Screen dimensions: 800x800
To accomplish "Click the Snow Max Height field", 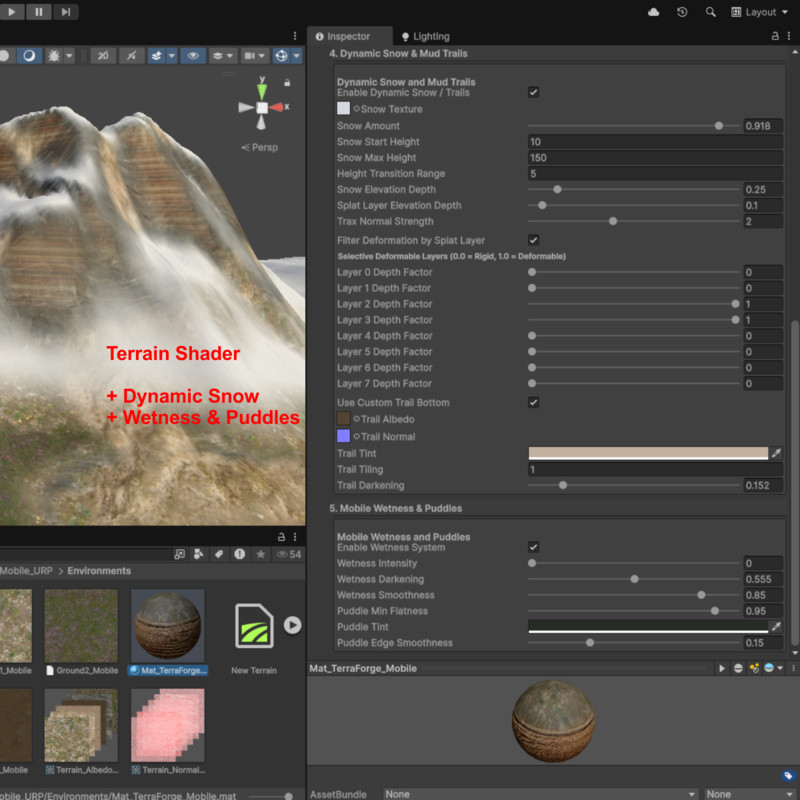I will click(655, 158).
